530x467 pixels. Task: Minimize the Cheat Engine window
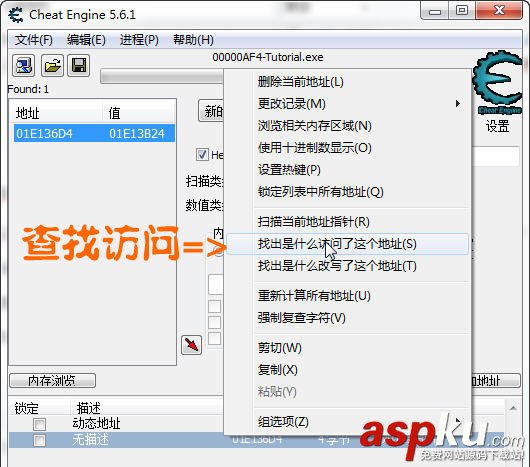[435, 12]
